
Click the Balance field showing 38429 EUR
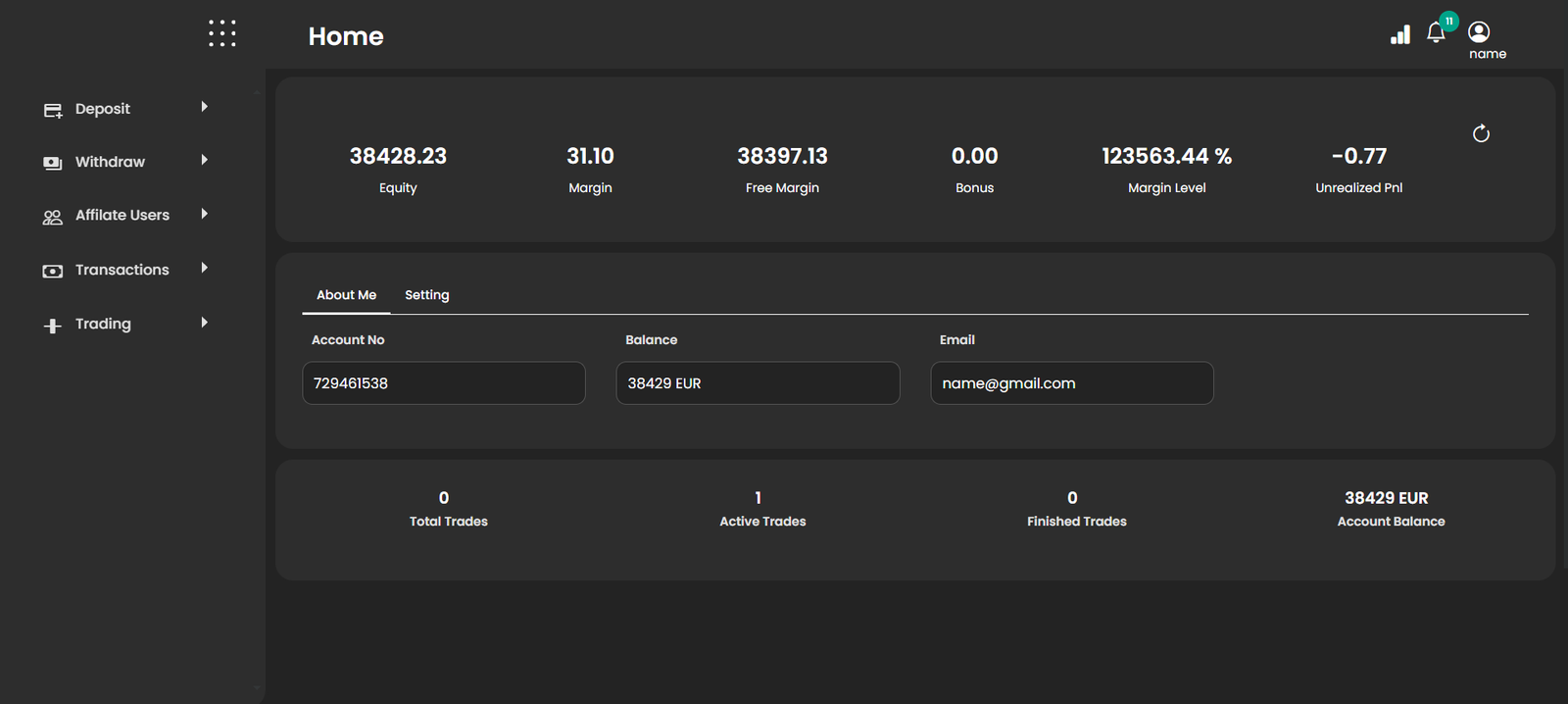[758, 383]
